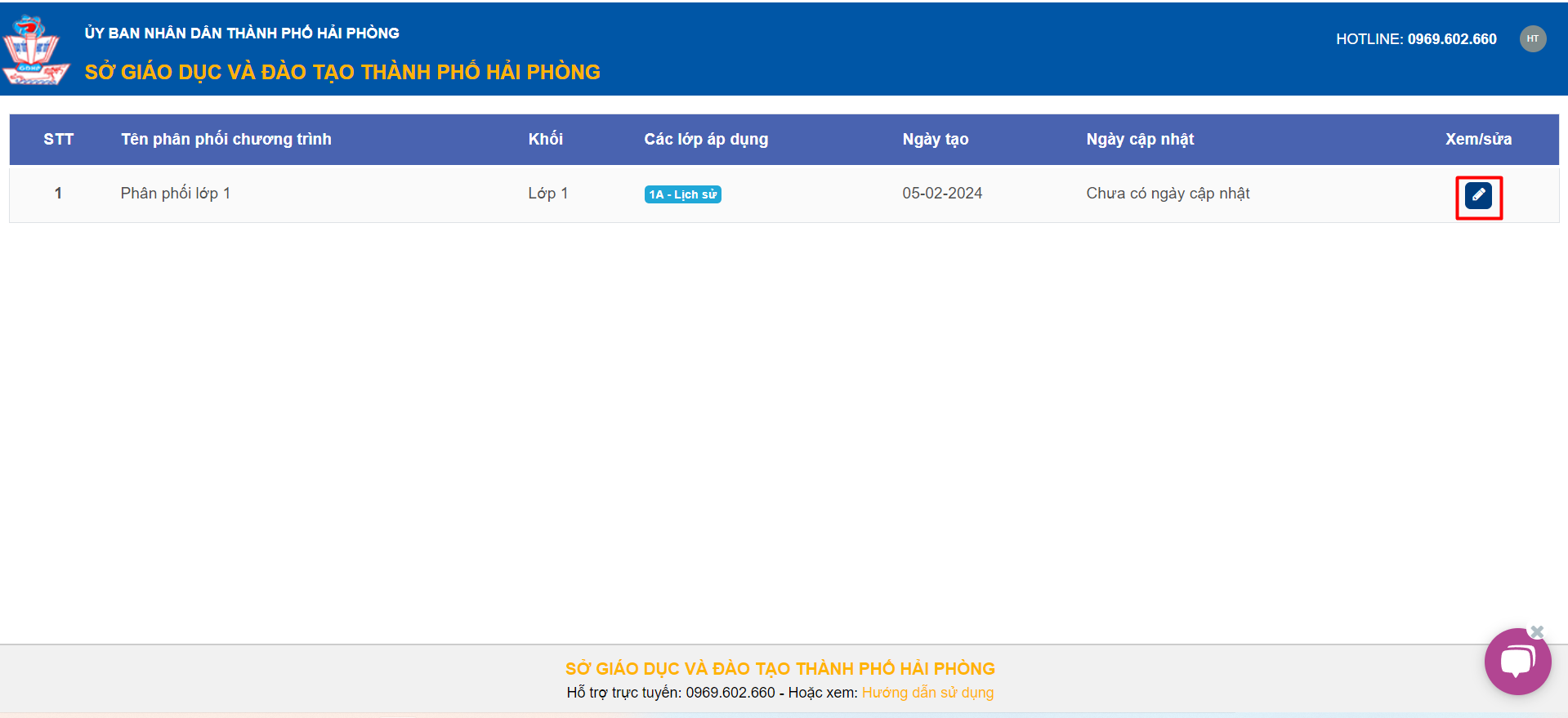Click the Tên phân phối chương trình column header
Viewport: 1568px width, 718px height.
click(x=226, y=140)
